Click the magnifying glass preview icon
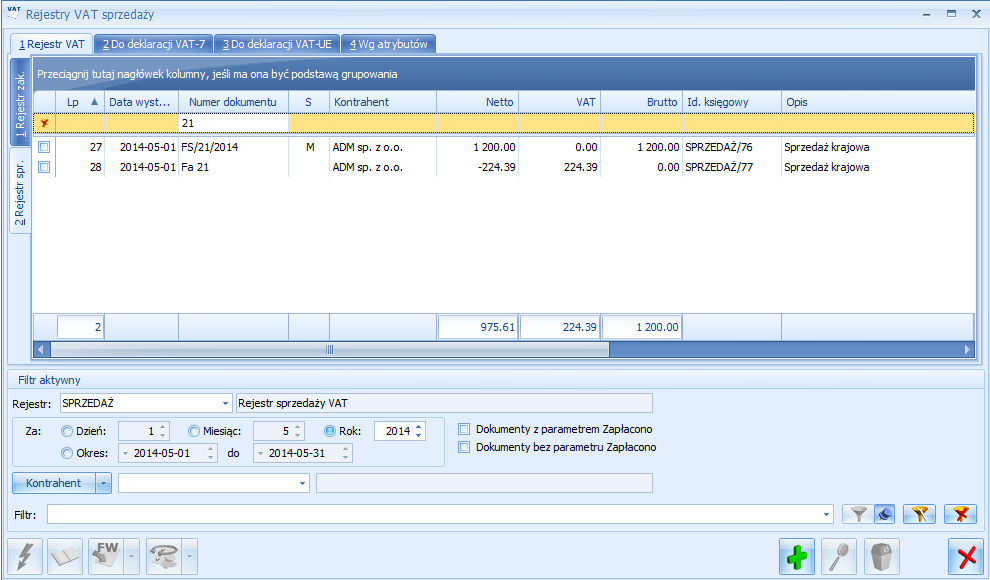This screenshot has height=580, width=990. point(839,557)
